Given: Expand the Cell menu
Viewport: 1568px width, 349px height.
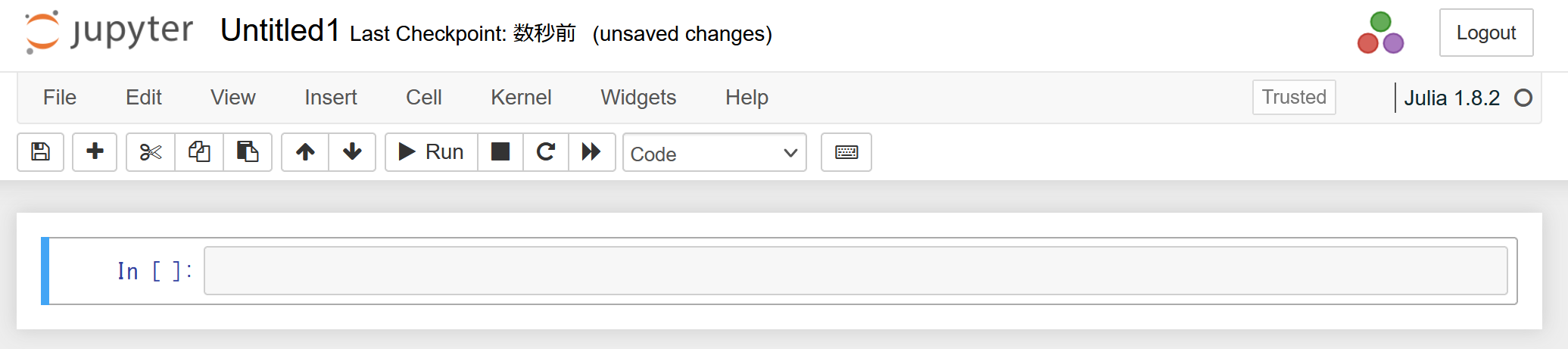Looking at the screenshot, I should [x=423, y=98].
